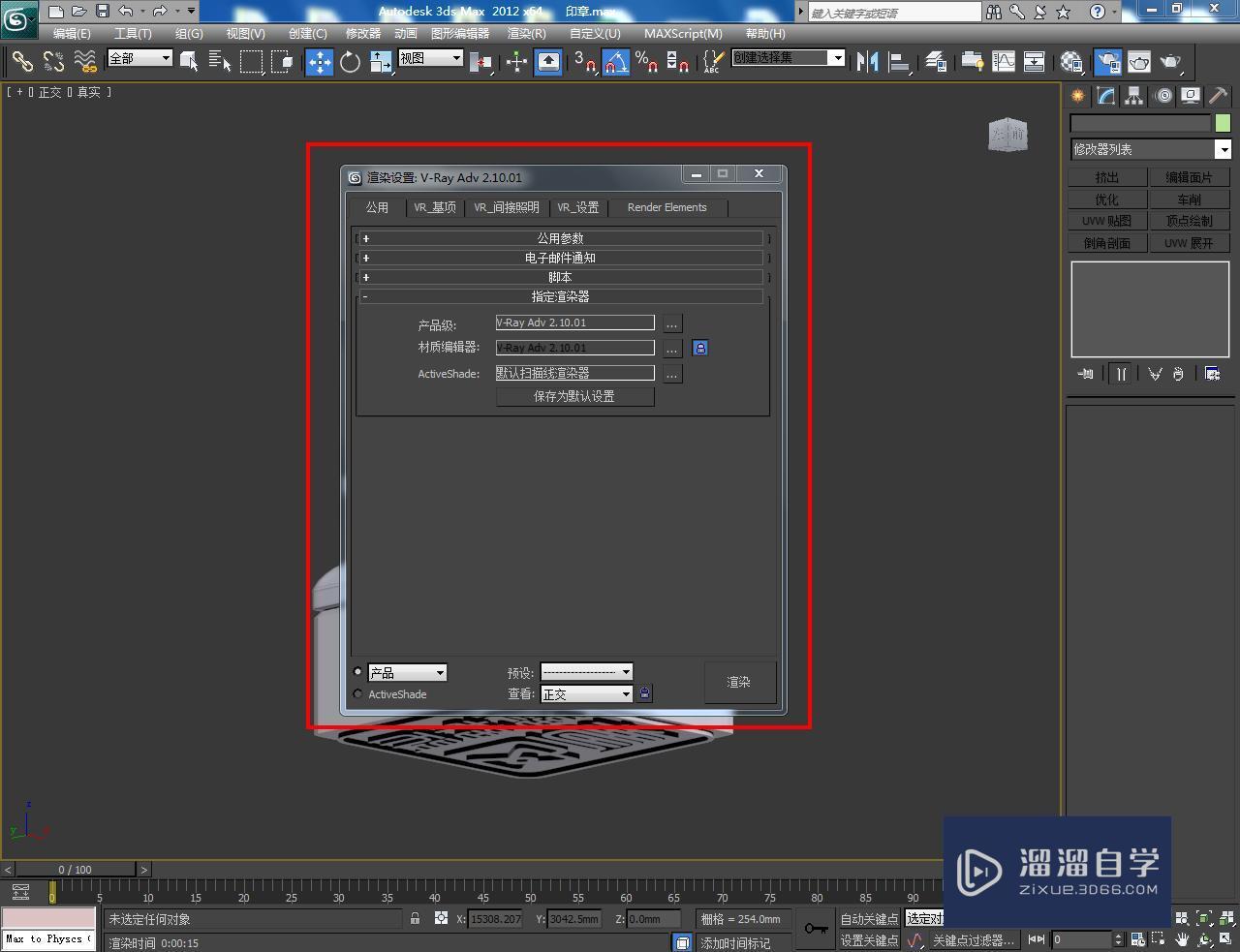Click Select and Manipulate icon
The width and height of the screenshot is (1240, 952).
pos(516,62)
